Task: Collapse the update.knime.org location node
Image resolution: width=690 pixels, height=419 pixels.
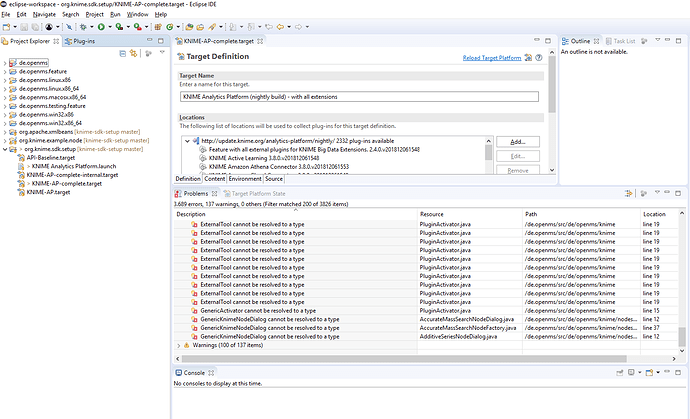Action: [187, 141]
